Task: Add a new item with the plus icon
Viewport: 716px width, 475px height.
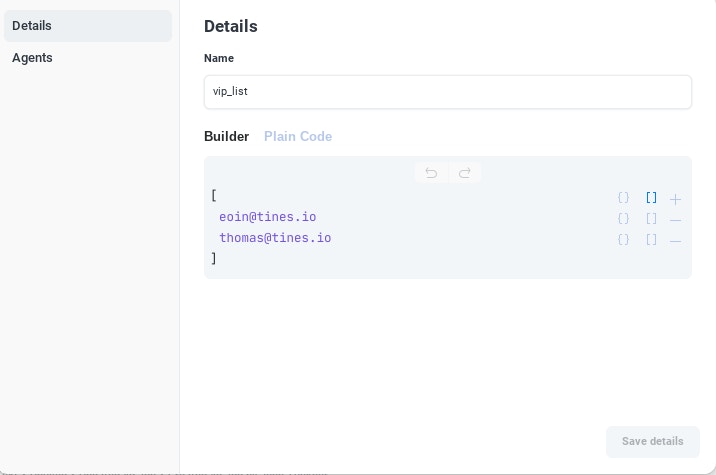Action: [x=676, y=199]
